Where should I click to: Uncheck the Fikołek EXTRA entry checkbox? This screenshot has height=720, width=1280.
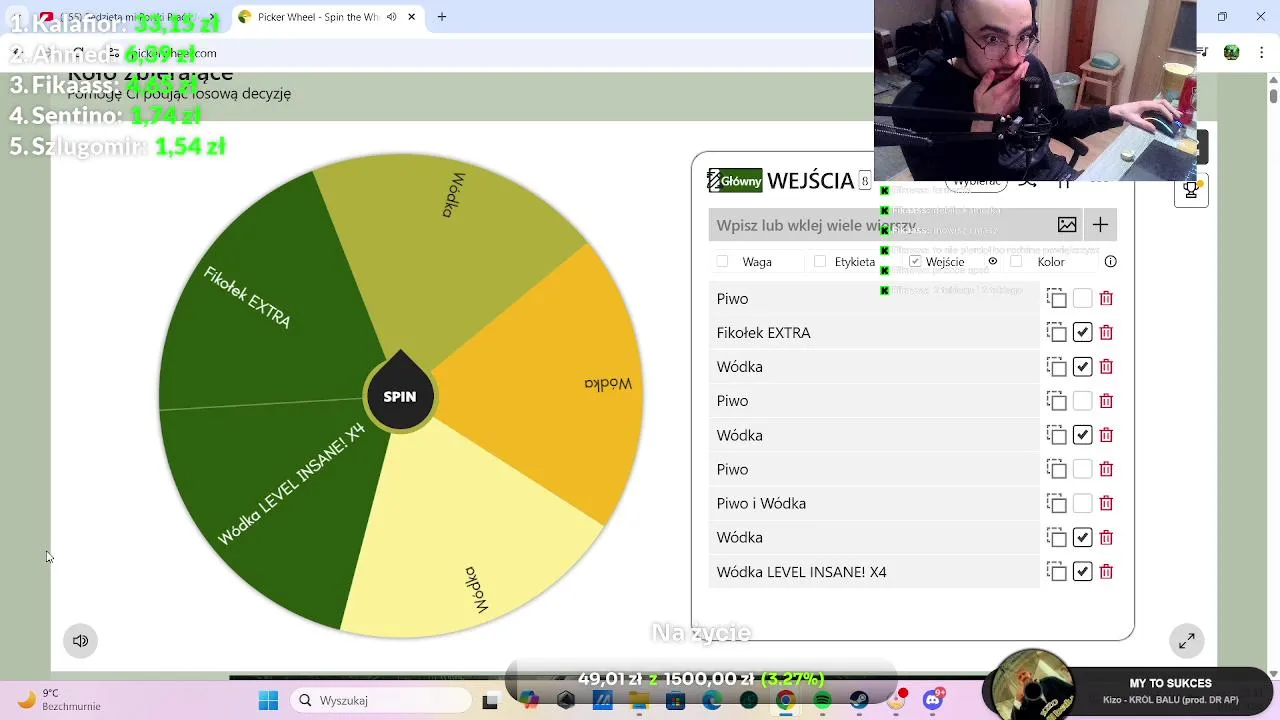[x=1082, y=333]
